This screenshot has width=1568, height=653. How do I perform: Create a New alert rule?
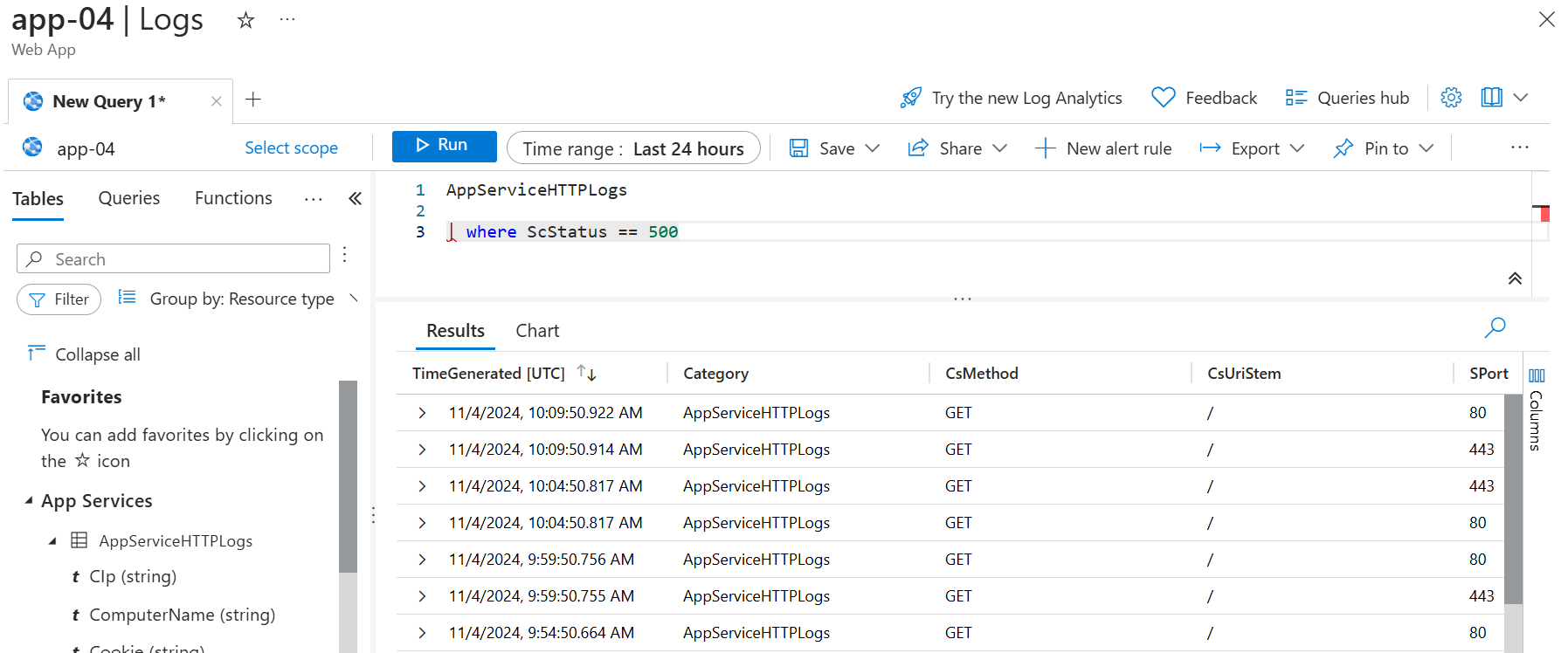[x=1103, y=148]
